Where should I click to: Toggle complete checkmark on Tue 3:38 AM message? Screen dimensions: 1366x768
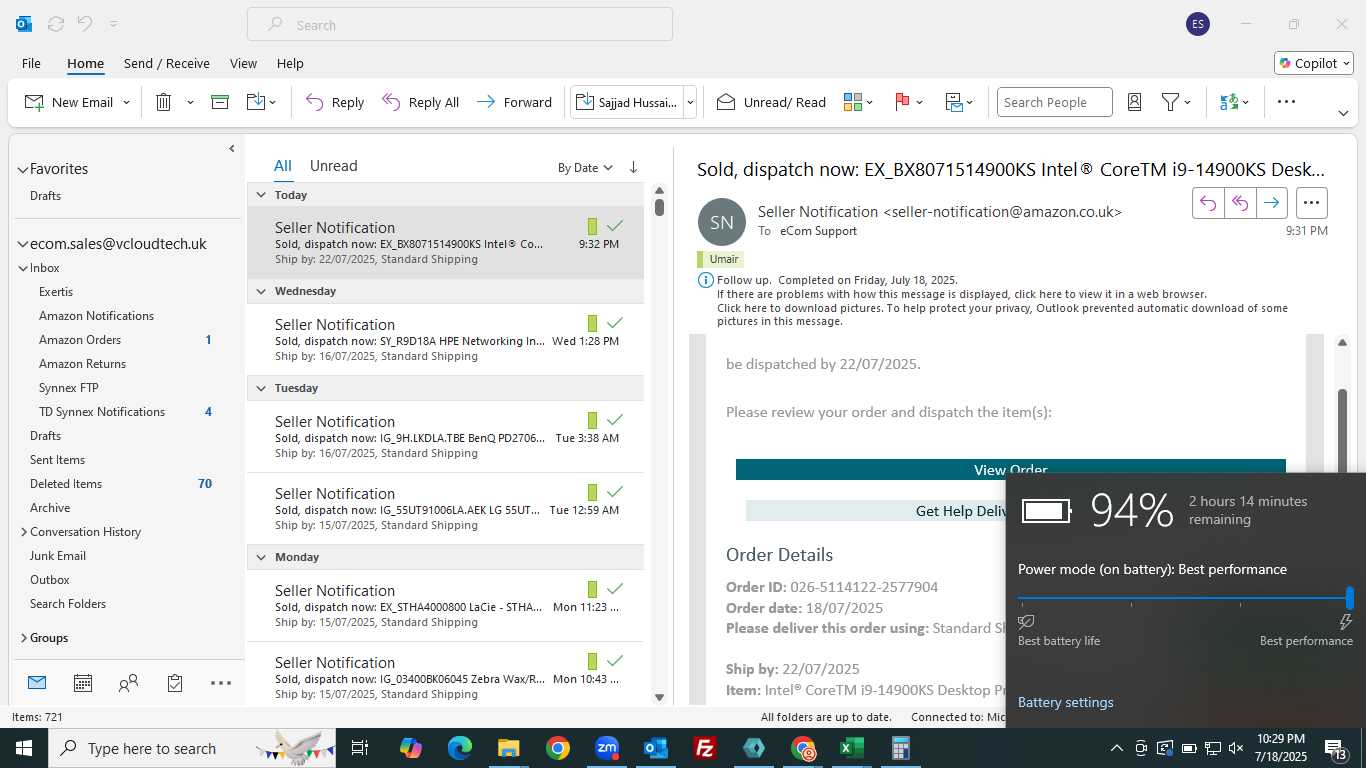coord(615,420)
